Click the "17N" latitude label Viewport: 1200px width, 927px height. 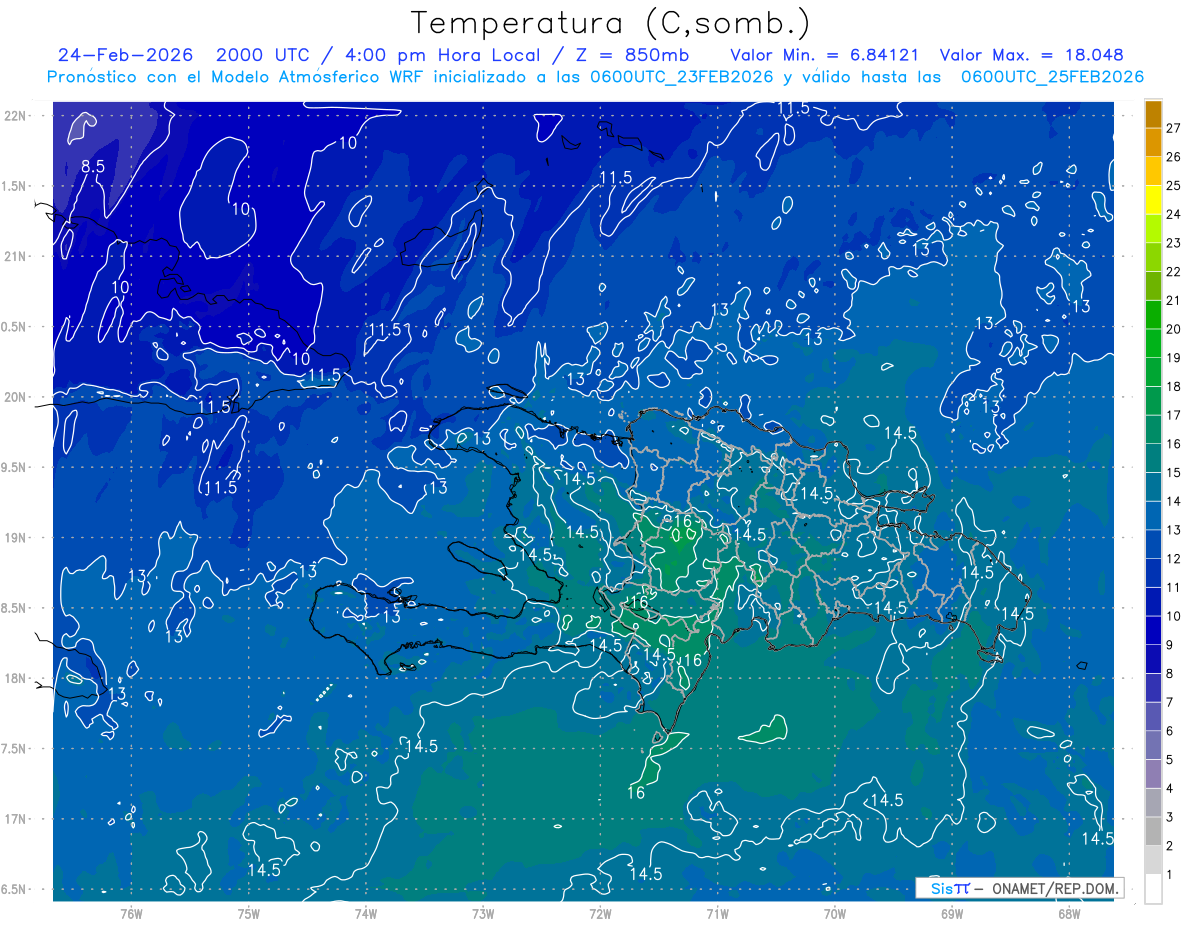tap(14, 819)
